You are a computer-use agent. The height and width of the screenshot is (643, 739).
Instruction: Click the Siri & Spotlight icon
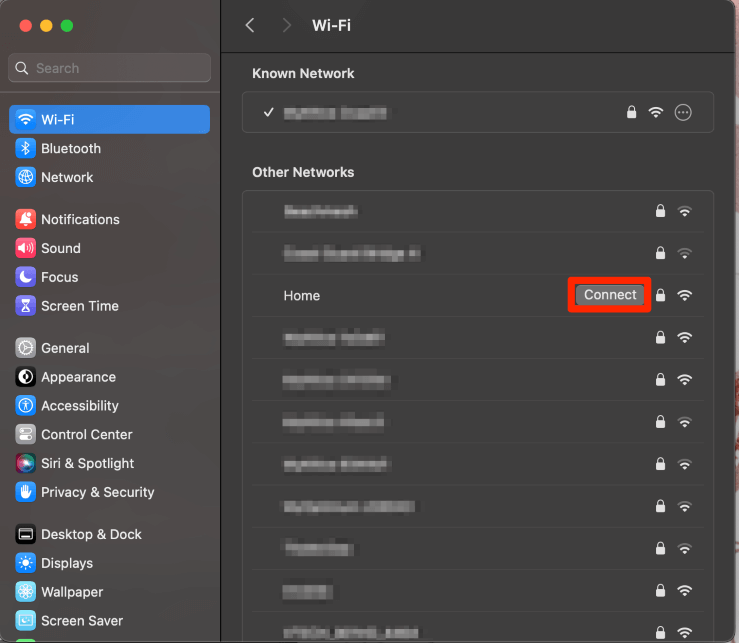(25, 463)
